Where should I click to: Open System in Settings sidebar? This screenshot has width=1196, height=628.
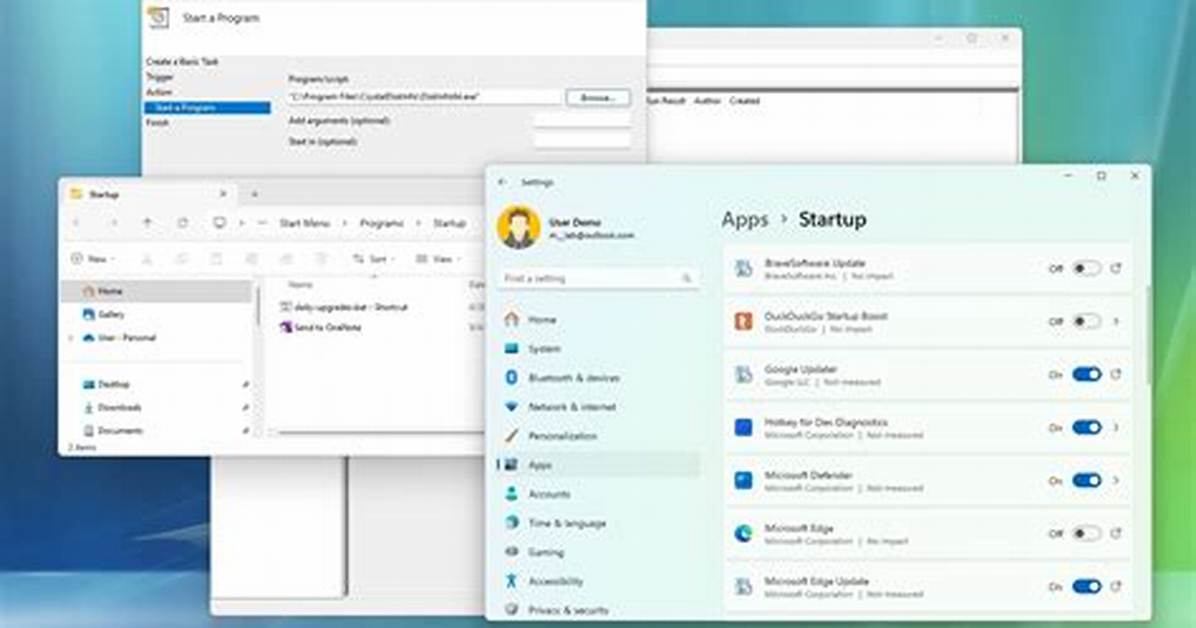pos(597,349)
